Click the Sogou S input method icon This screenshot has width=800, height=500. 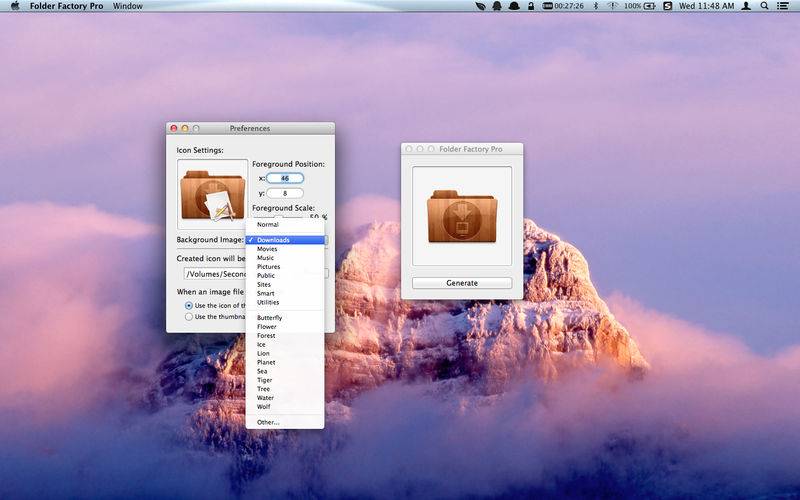coord(667,6)
